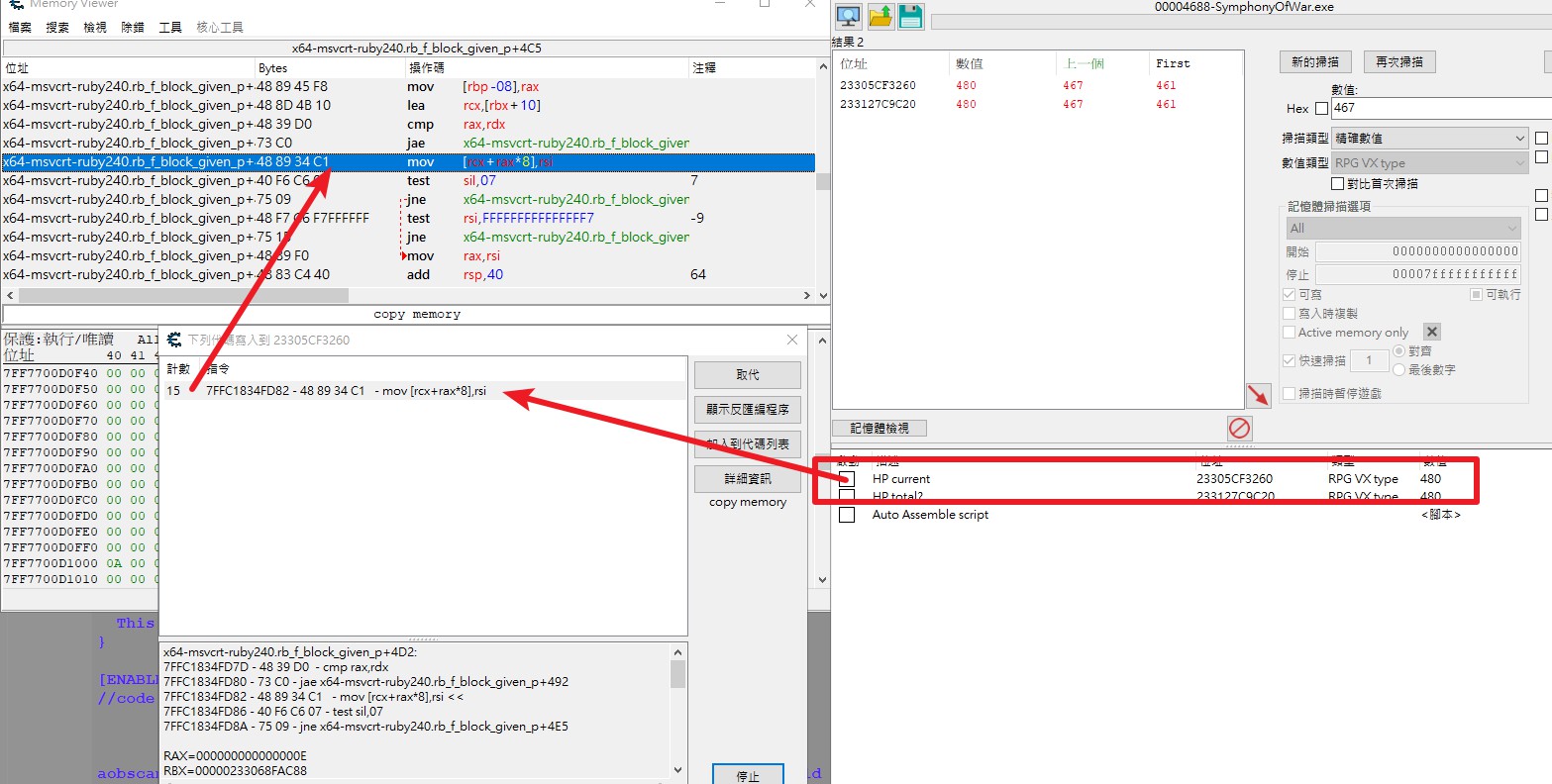
Task: Click the save floppy disk icon
Action: click(910, 16)
